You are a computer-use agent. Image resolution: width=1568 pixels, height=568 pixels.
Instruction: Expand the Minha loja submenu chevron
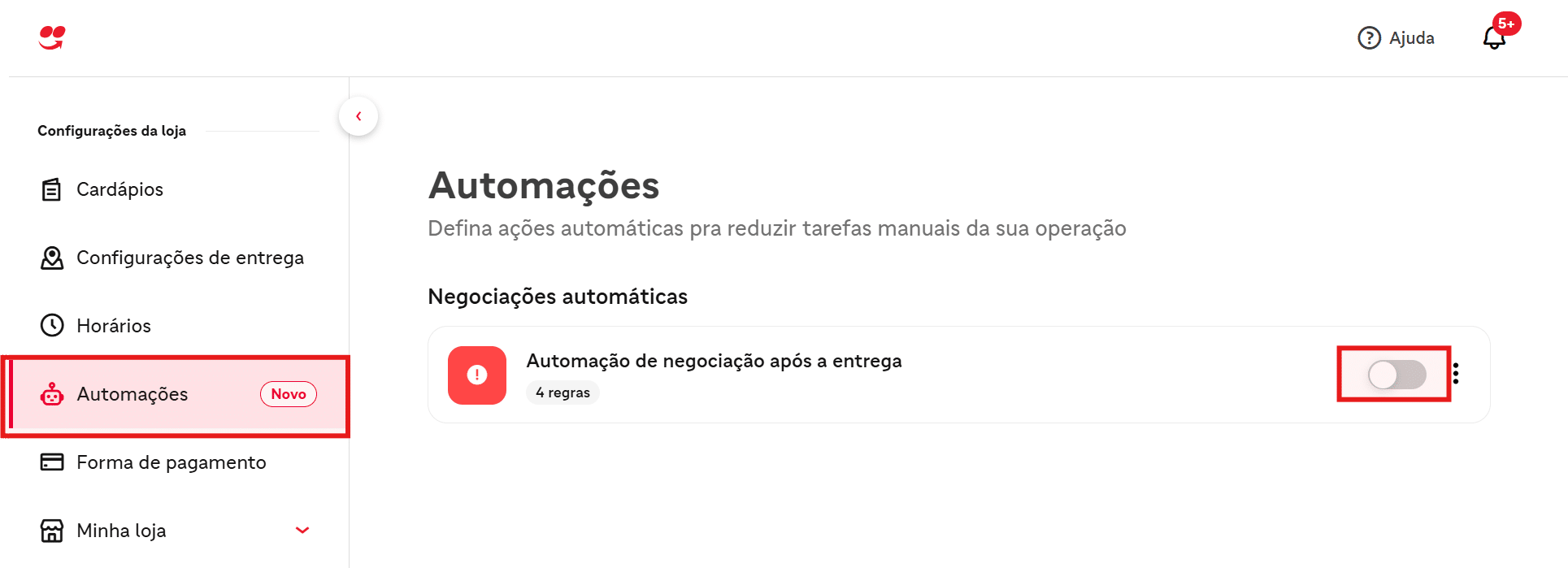tap(302, 531)
